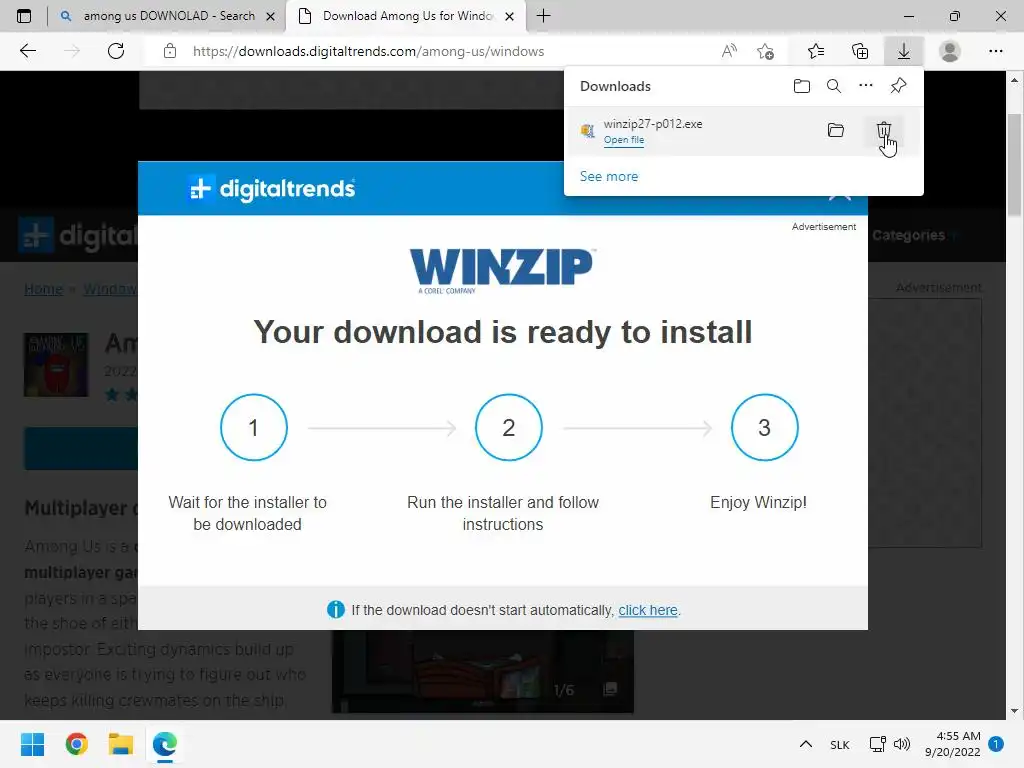Go back to the previous page
Image resolution: width=1024 pixels, height=768 pixels.
27,51
